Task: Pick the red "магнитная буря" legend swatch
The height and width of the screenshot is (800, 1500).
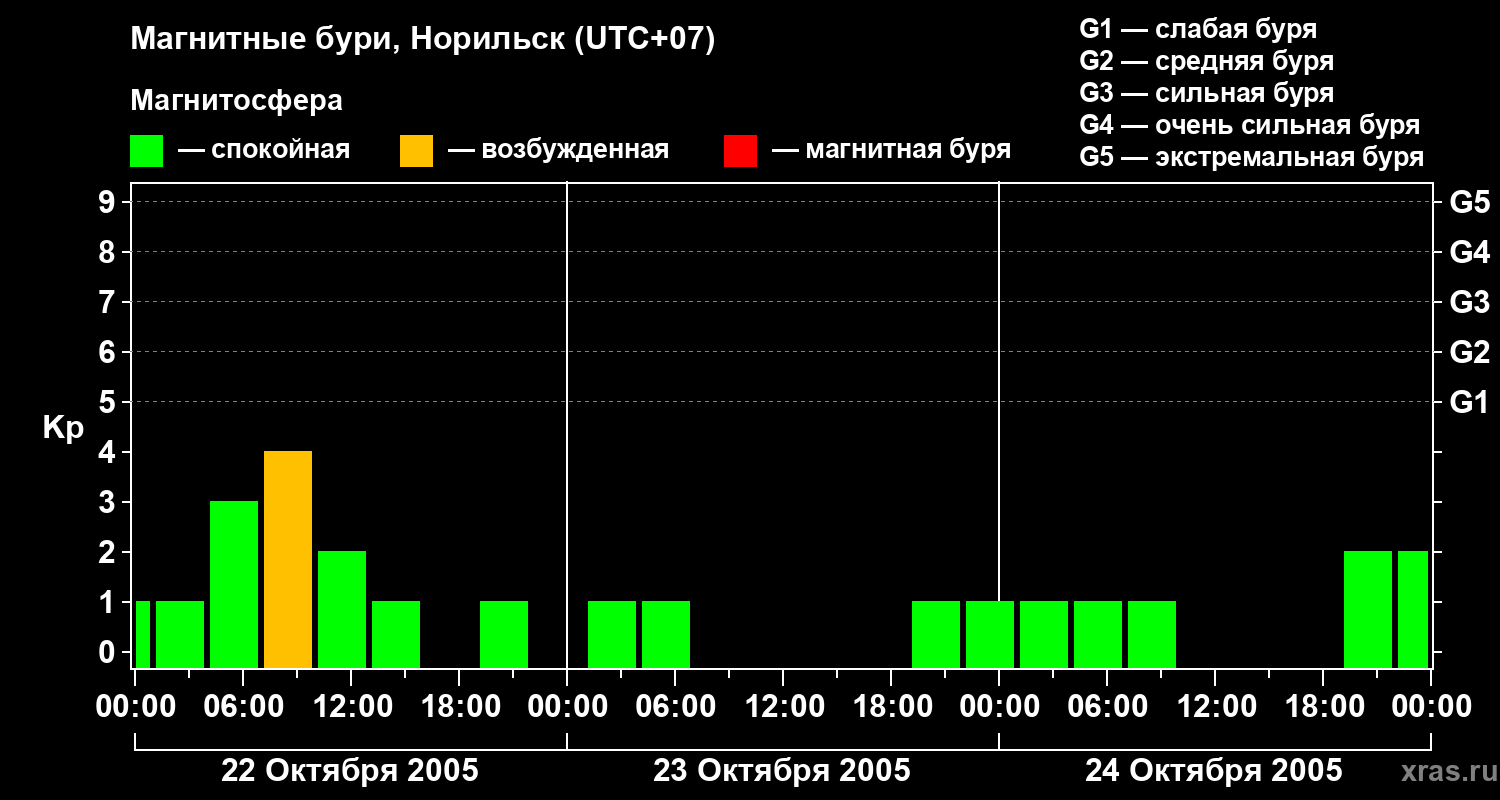Action: click(740, 151)
